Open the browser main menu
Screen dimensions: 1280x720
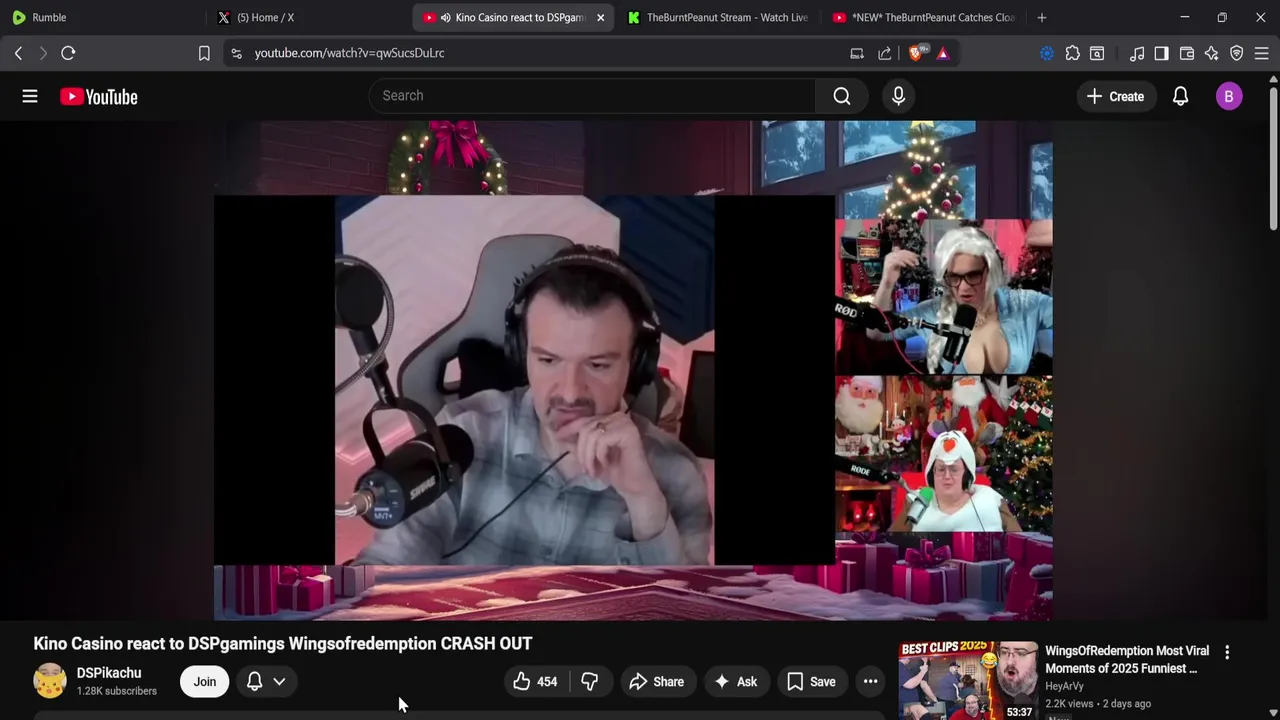pos(1262,53)
